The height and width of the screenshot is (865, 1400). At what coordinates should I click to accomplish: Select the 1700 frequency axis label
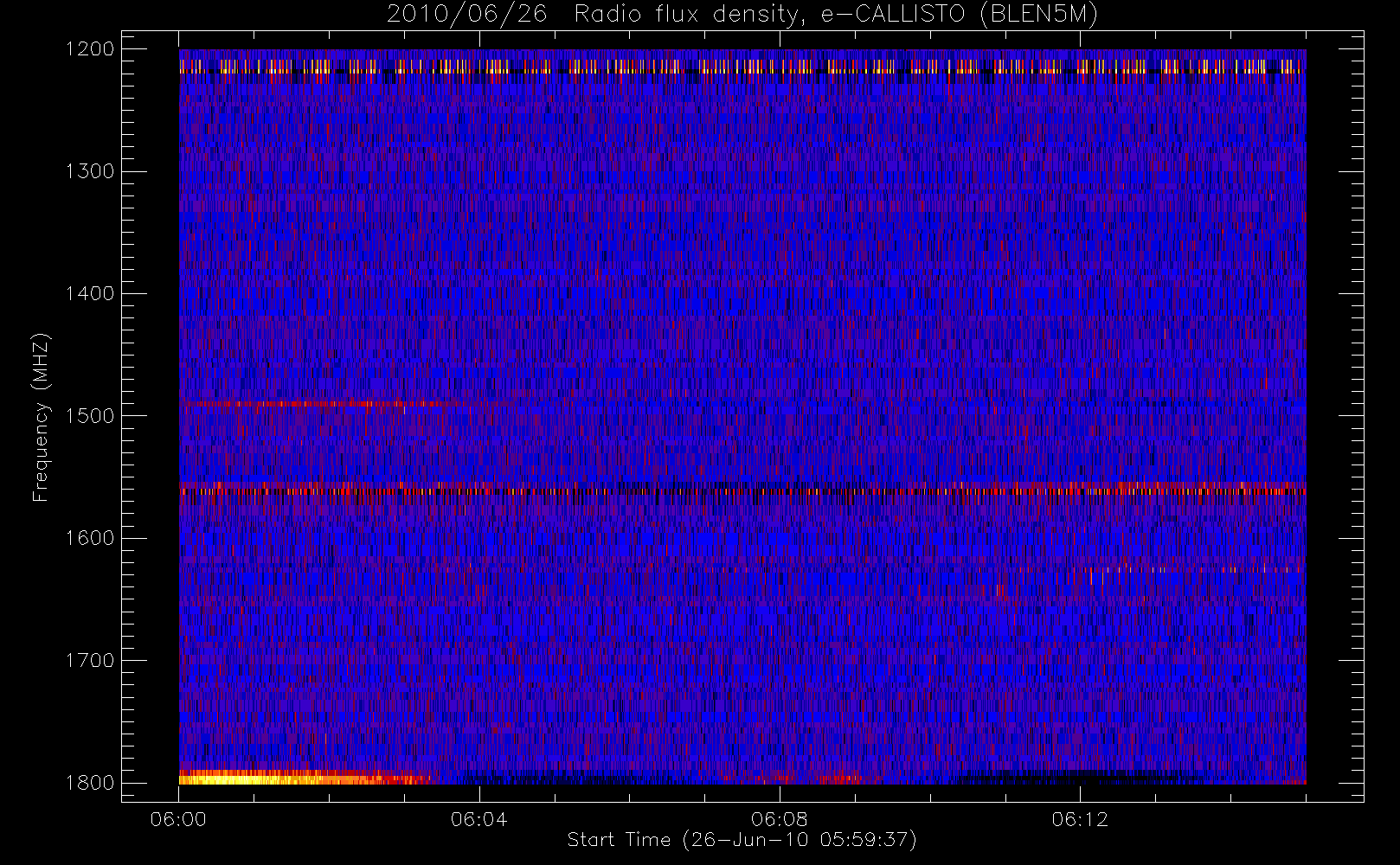coord(90,660)
